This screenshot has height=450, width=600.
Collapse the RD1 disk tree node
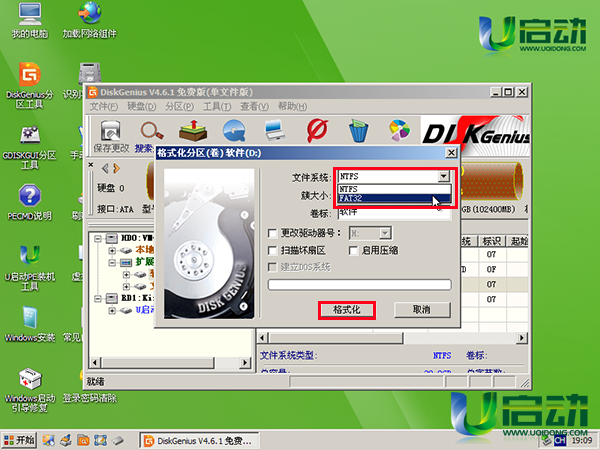[x=98, y=298]
